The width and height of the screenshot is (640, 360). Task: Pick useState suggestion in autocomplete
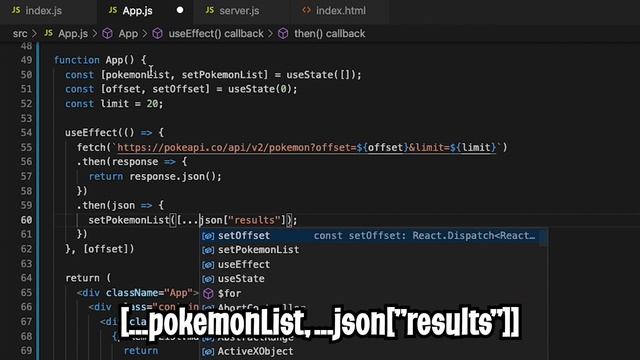coord(373,279)
